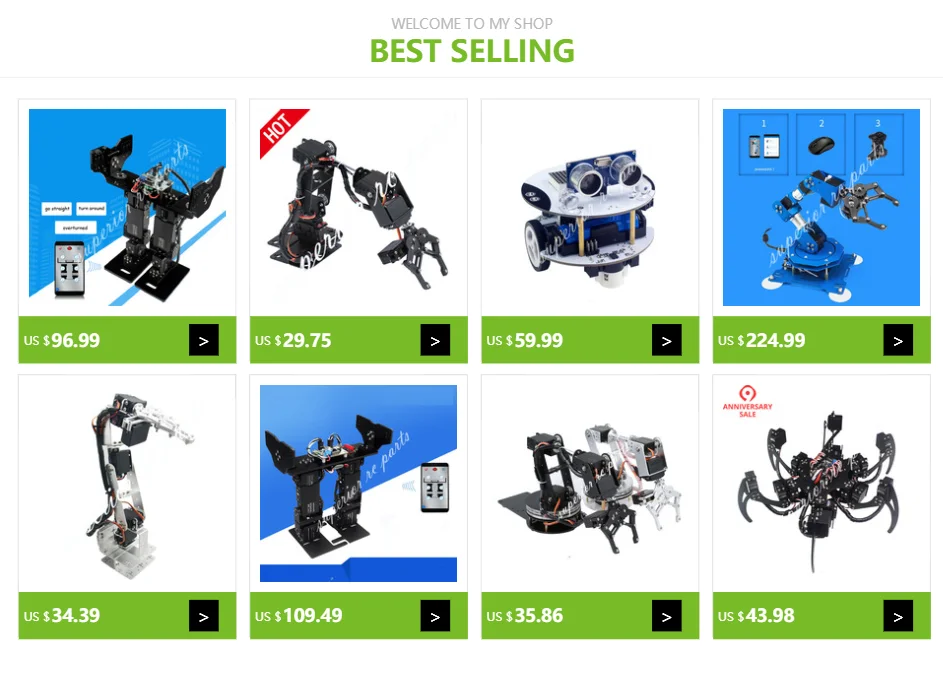Click arrow button beside US $109.49

click(x=435, y=615)
